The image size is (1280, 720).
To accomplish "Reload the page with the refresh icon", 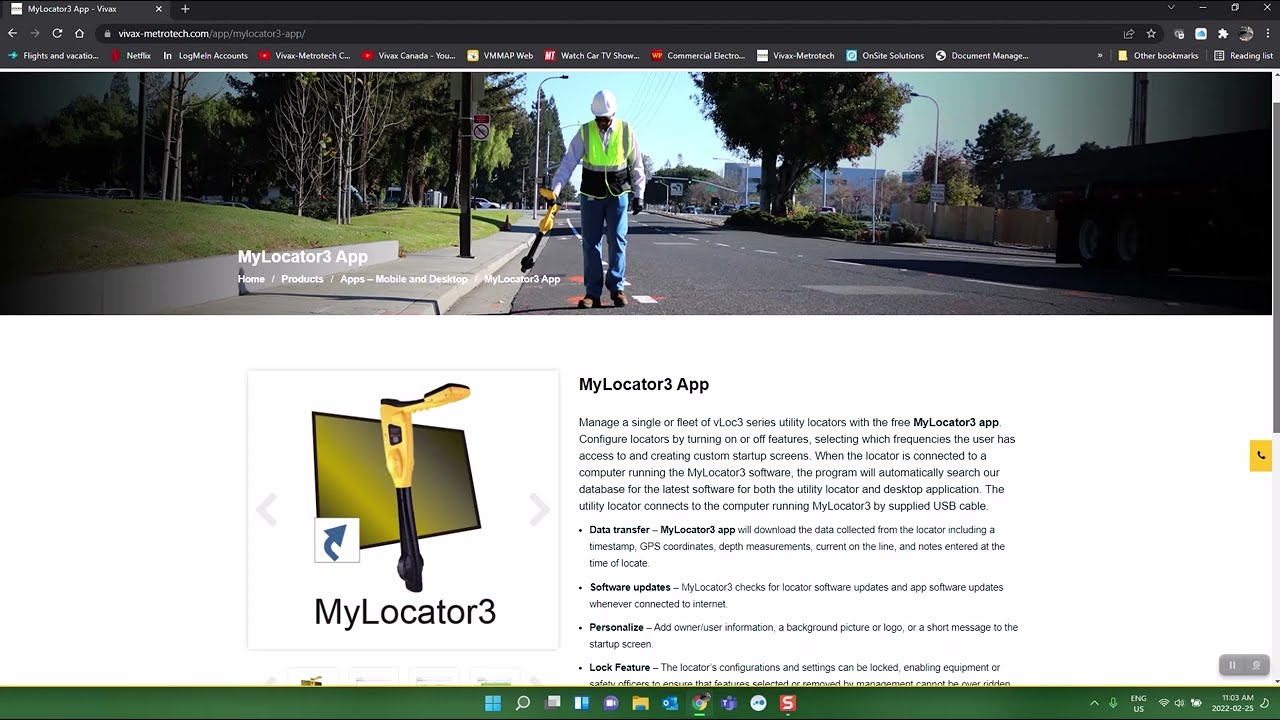I will tap(57, 33).
